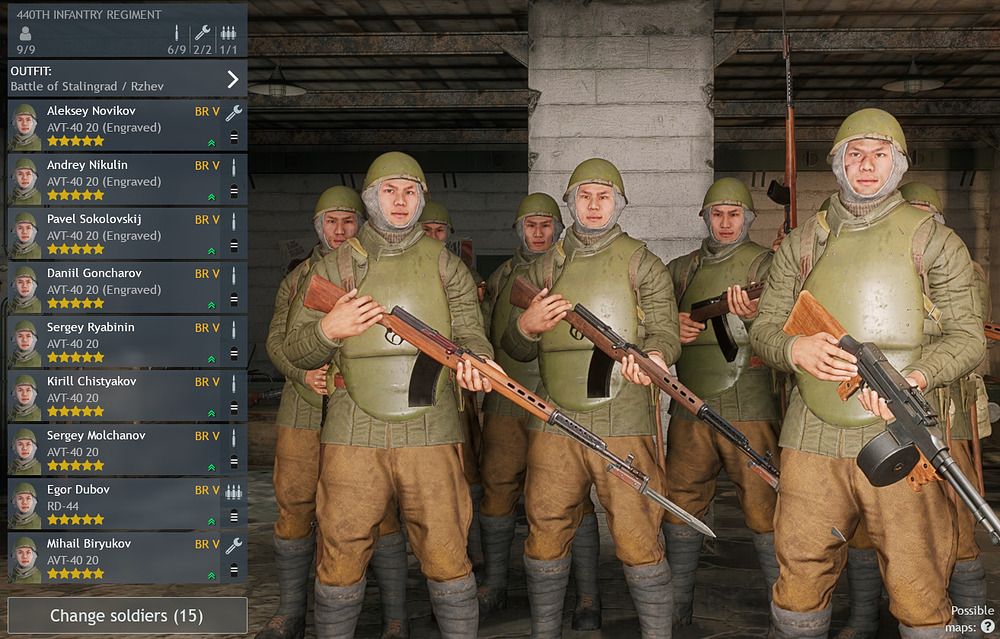Image resolution: width=1000 pixels, height=639 pixels.
Task: Click the triple-bullet machine gunner icon above 1/1
Action: 228,33
